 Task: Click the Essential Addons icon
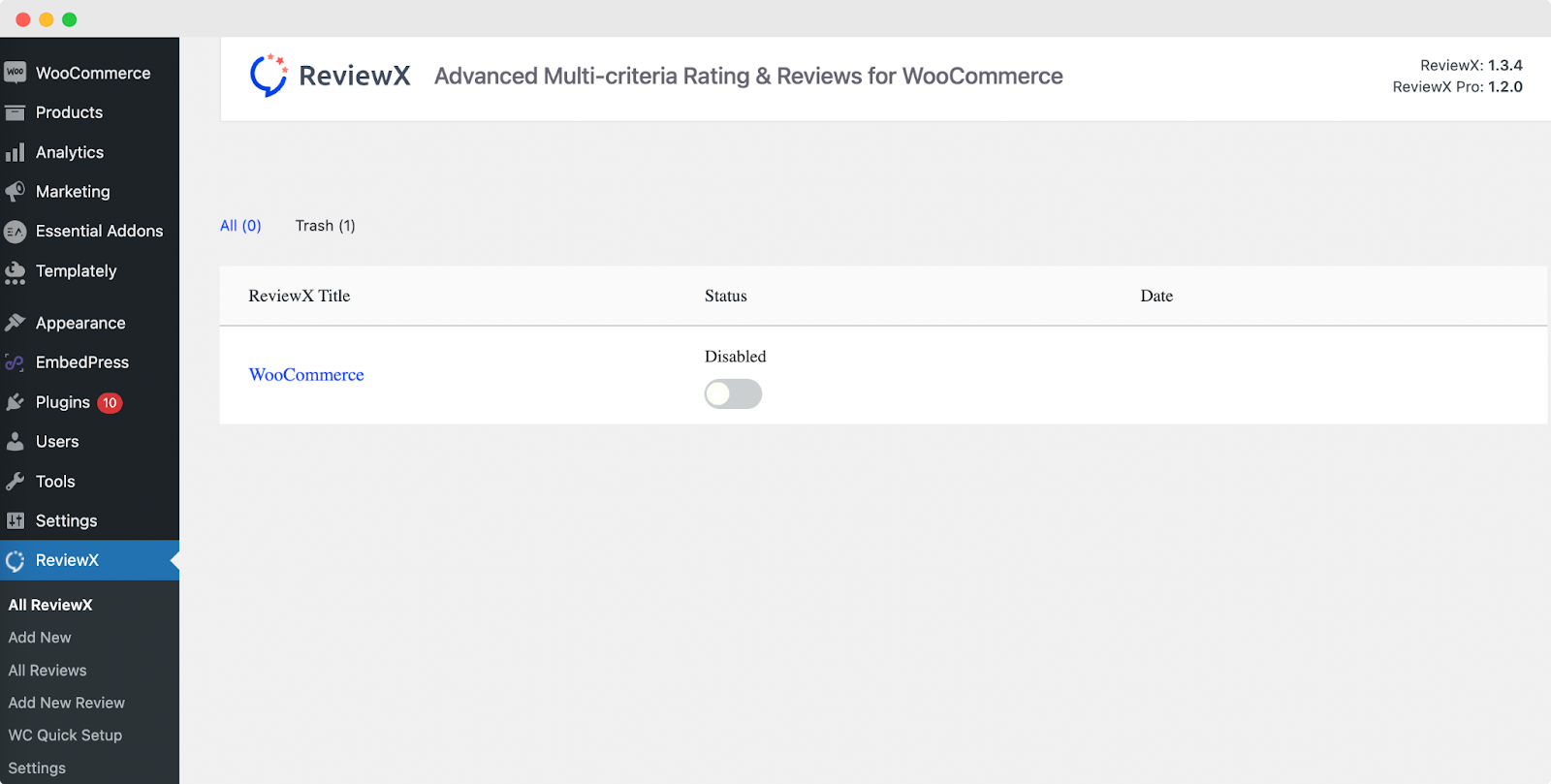15,232
